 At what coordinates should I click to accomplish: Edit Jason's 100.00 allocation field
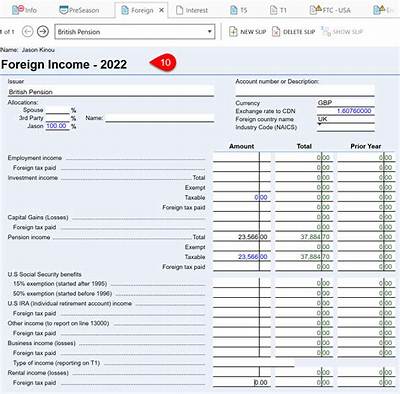[57, 126]
